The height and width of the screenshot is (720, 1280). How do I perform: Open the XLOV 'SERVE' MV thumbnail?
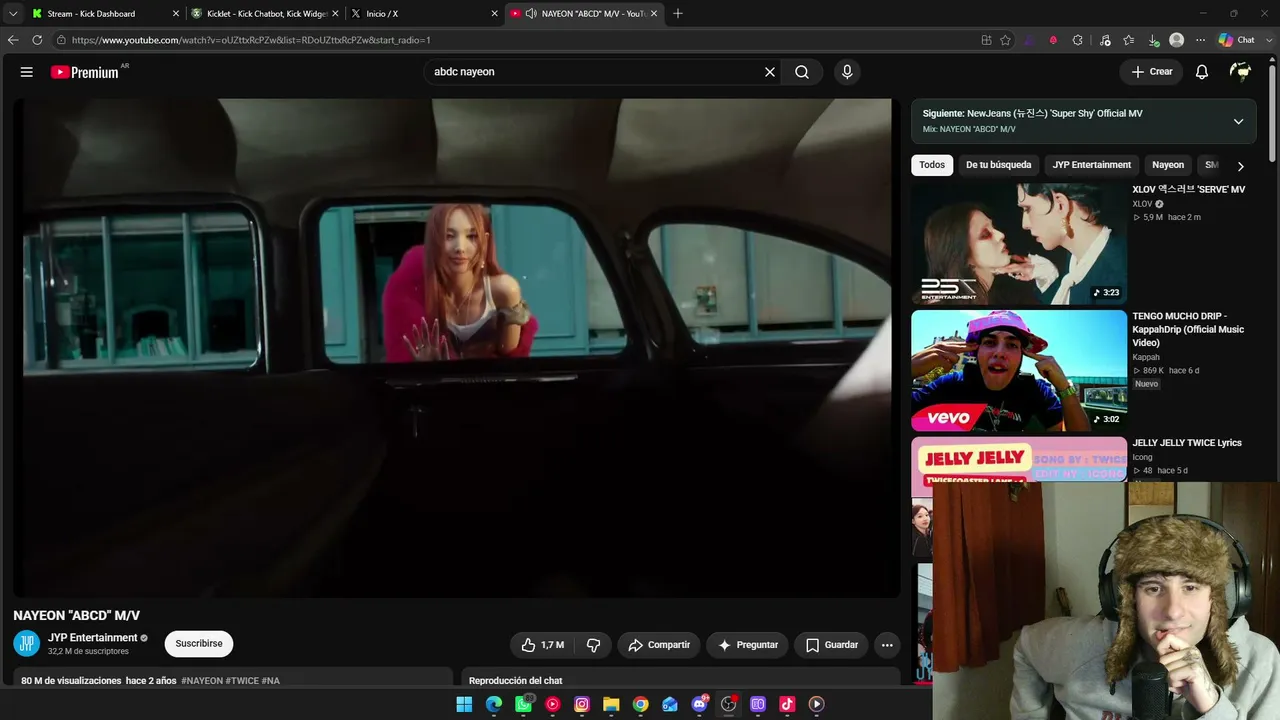(1019, 244)
